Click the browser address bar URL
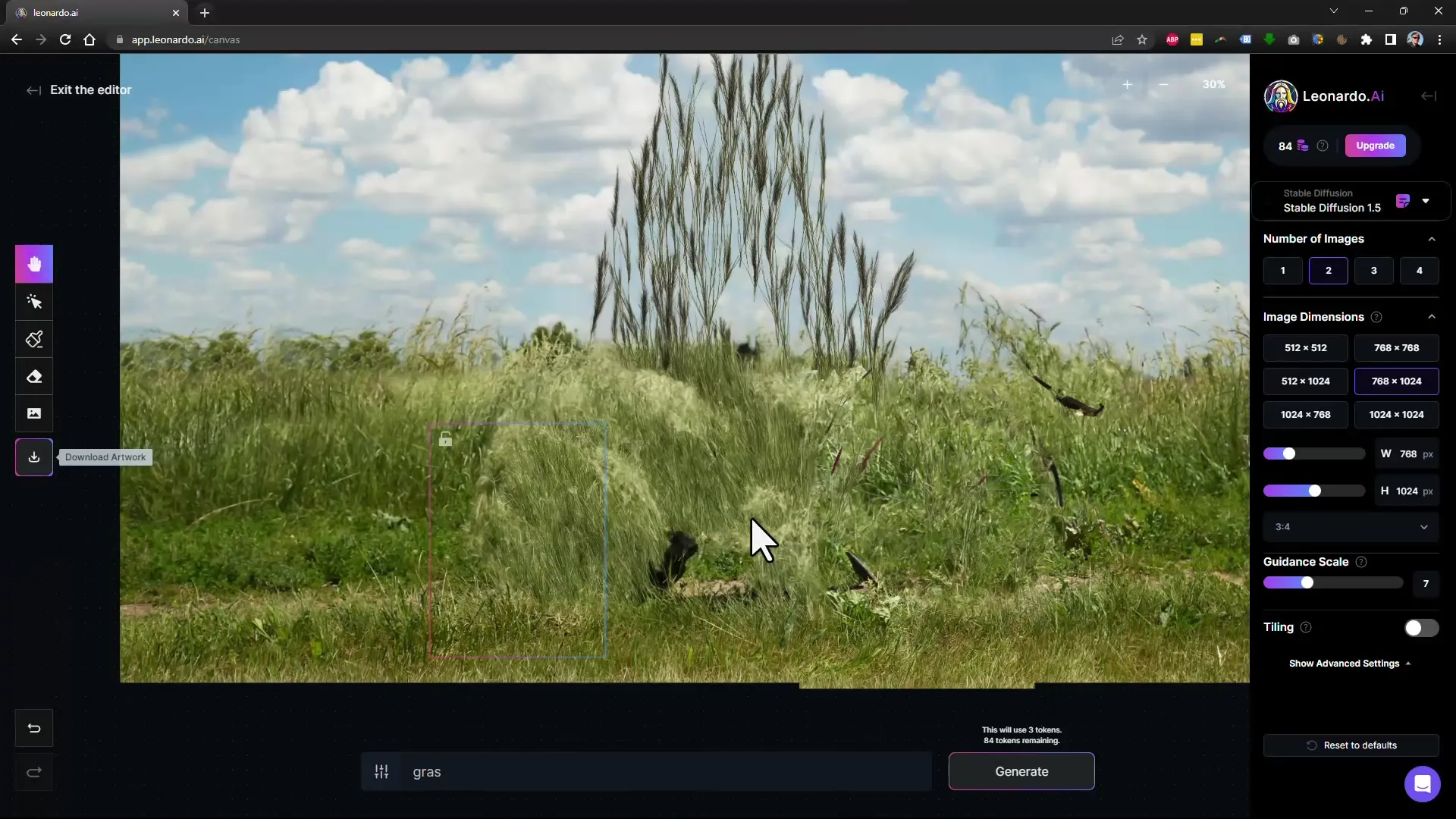 (186, 39)
